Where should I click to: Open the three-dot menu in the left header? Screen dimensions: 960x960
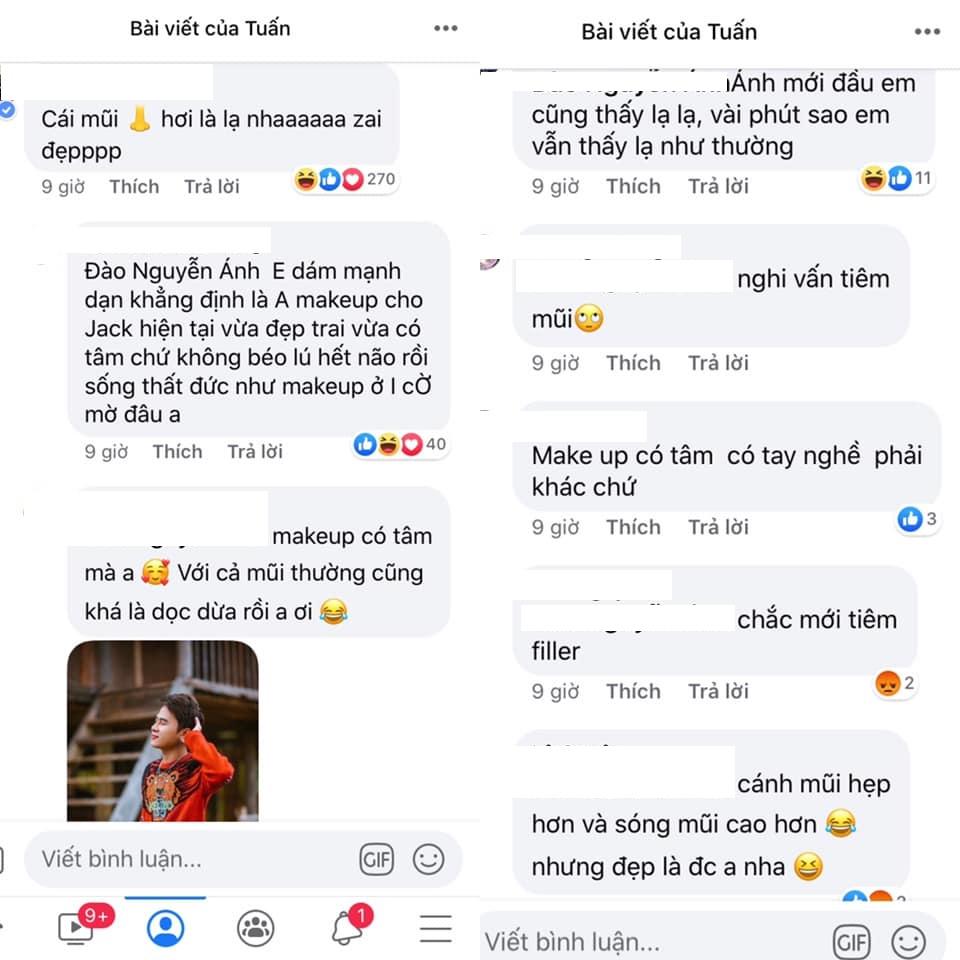445,28
